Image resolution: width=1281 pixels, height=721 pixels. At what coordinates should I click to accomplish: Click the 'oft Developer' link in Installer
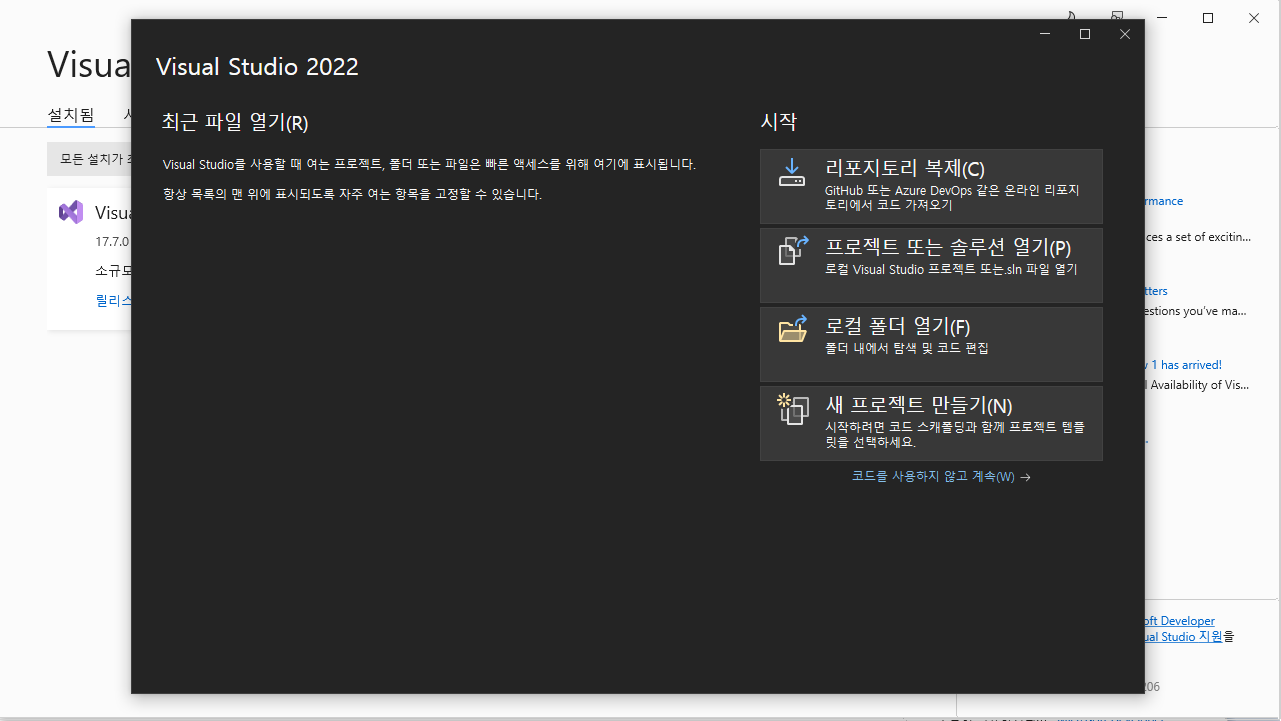[x=1180, y=621]
